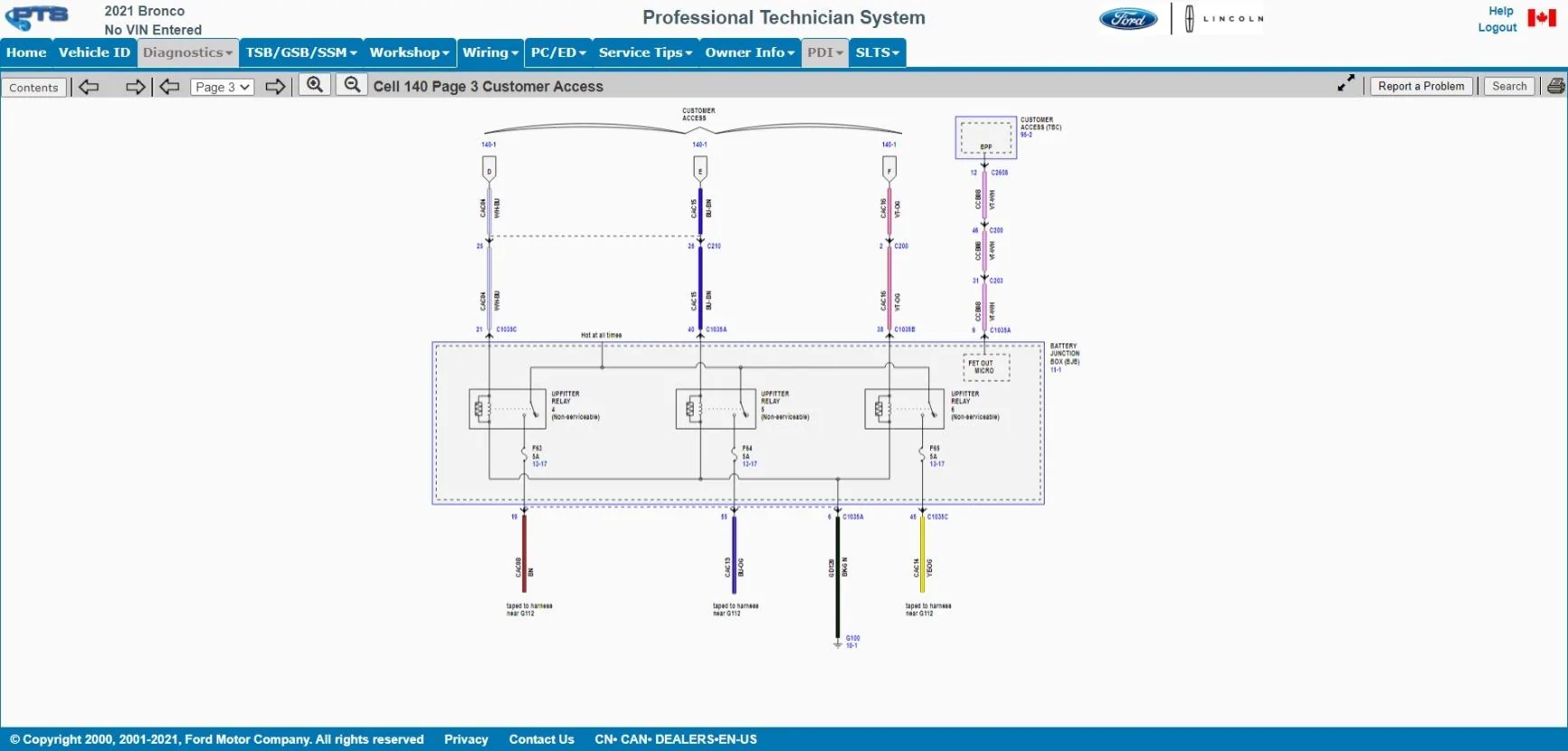Click the Lincoln logo
This screenshot has height=751, width=1568.
[1224, 18]
